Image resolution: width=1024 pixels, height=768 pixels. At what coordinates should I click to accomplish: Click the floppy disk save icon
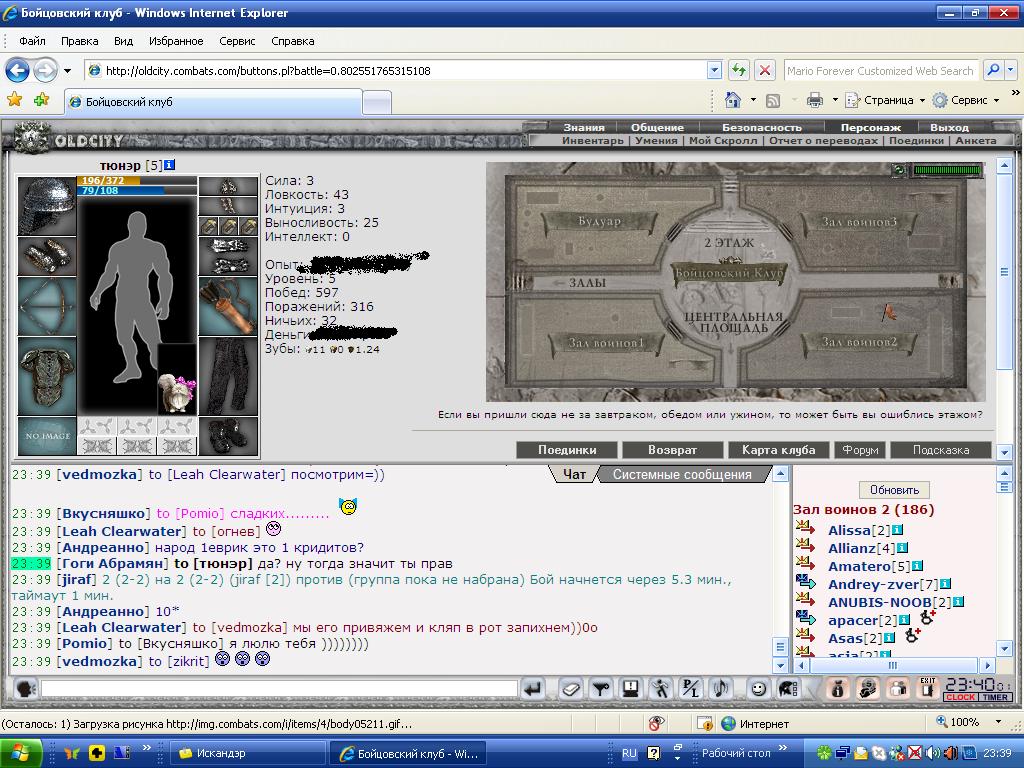630,689
